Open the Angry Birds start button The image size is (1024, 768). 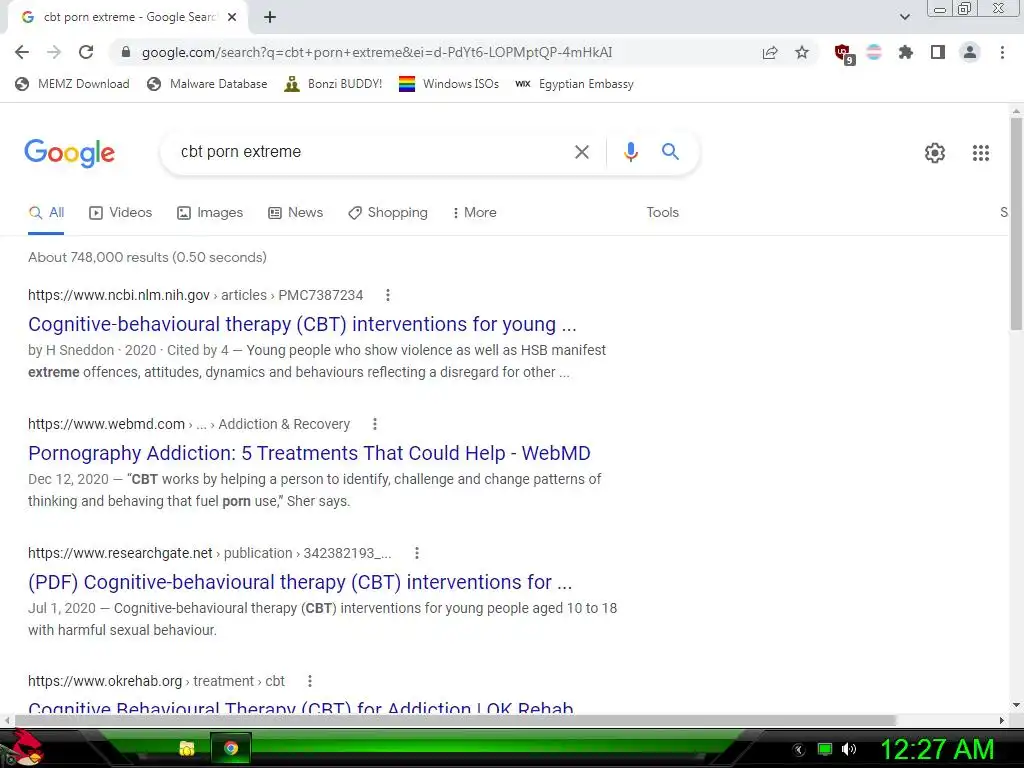click(x=21, y=748)
